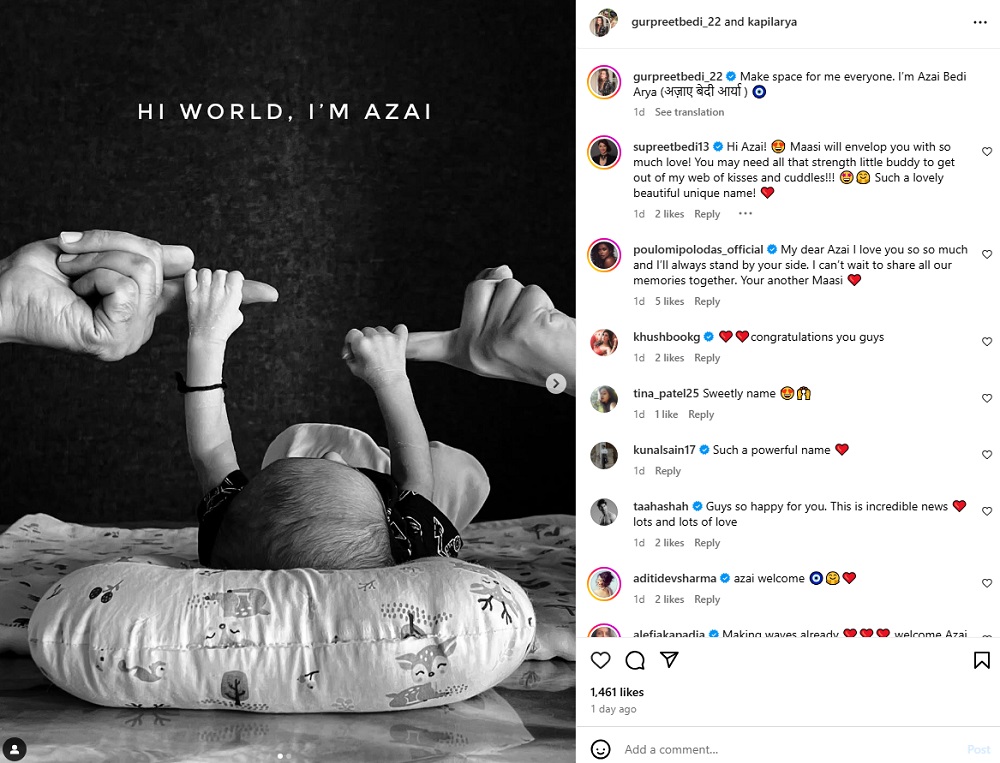Open the kapilarya profile link in the header
This screenshot has height=763, width=1000.
click(x=772, y=22)
